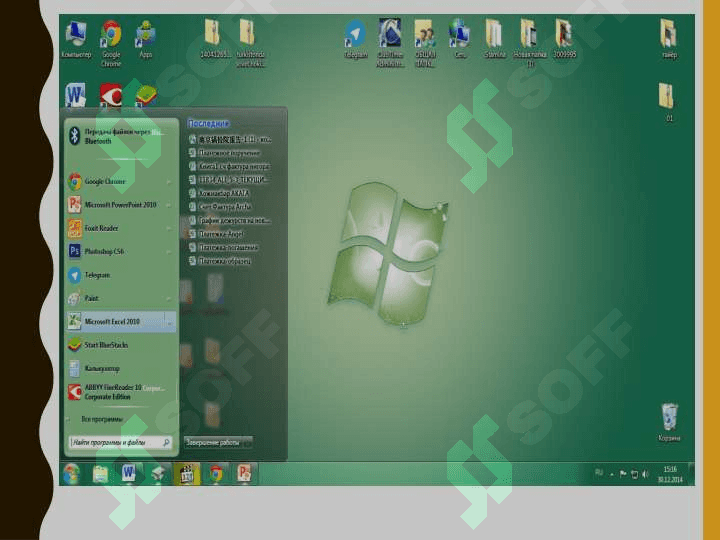The height and width of the screenshot is (540, 720).
Task: Open recent file Платежка погашения
Action: click(224, 248)
